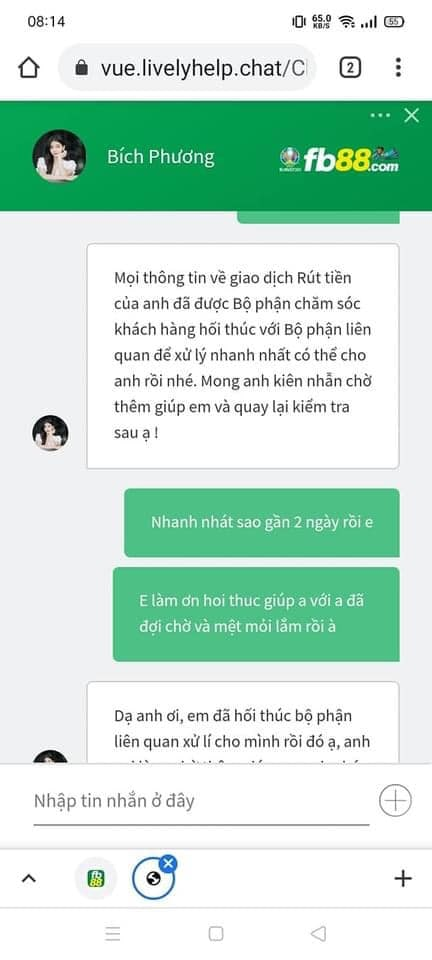
Task: Tap Bích Phương's avatar in chat header
Action: [x=59, y=156]
